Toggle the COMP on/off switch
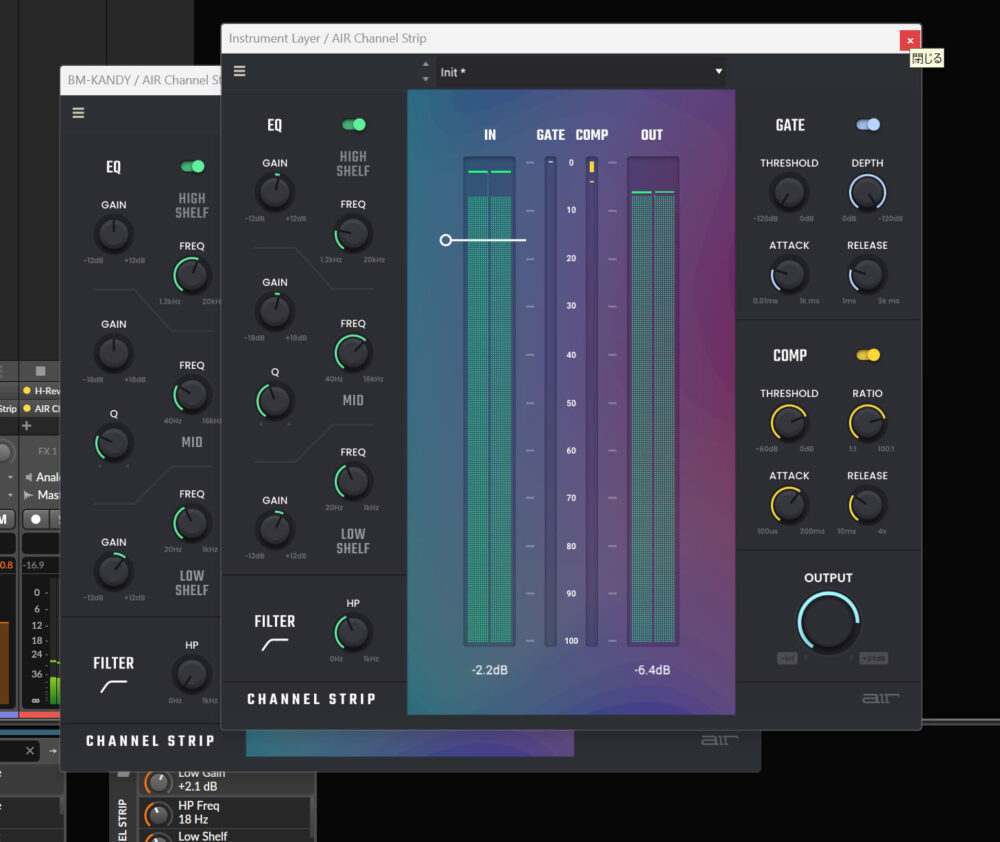This screenshot has height=842, width=1000. coord(868,355)
